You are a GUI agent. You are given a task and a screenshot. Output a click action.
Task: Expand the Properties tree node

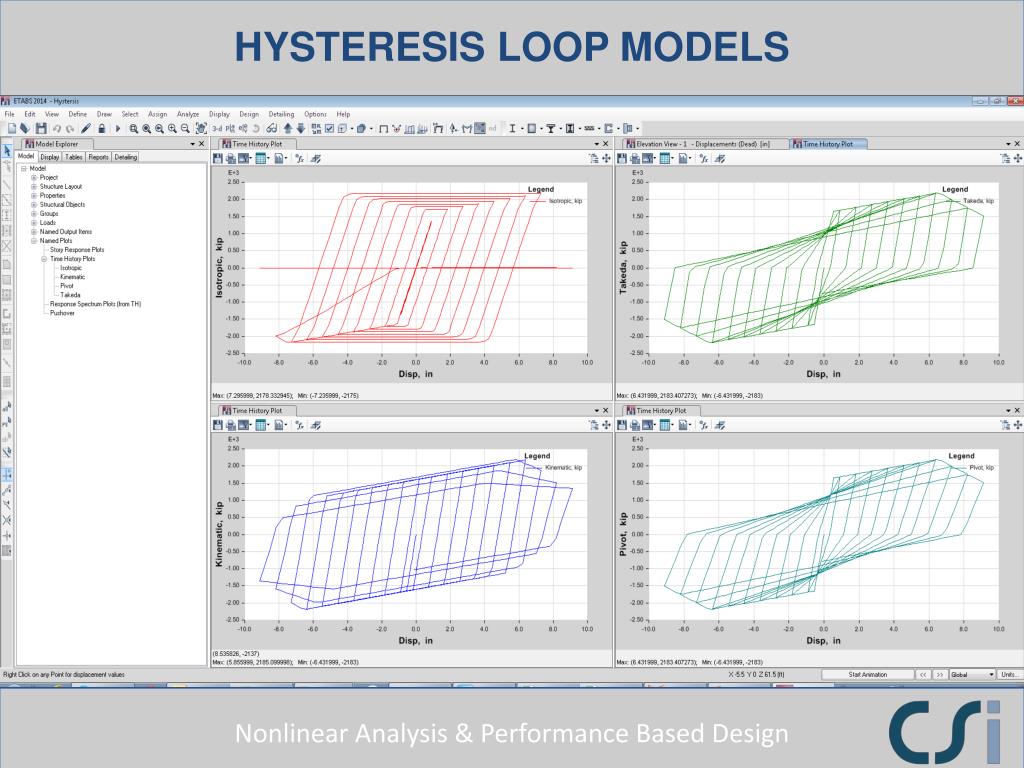[34, 195]
